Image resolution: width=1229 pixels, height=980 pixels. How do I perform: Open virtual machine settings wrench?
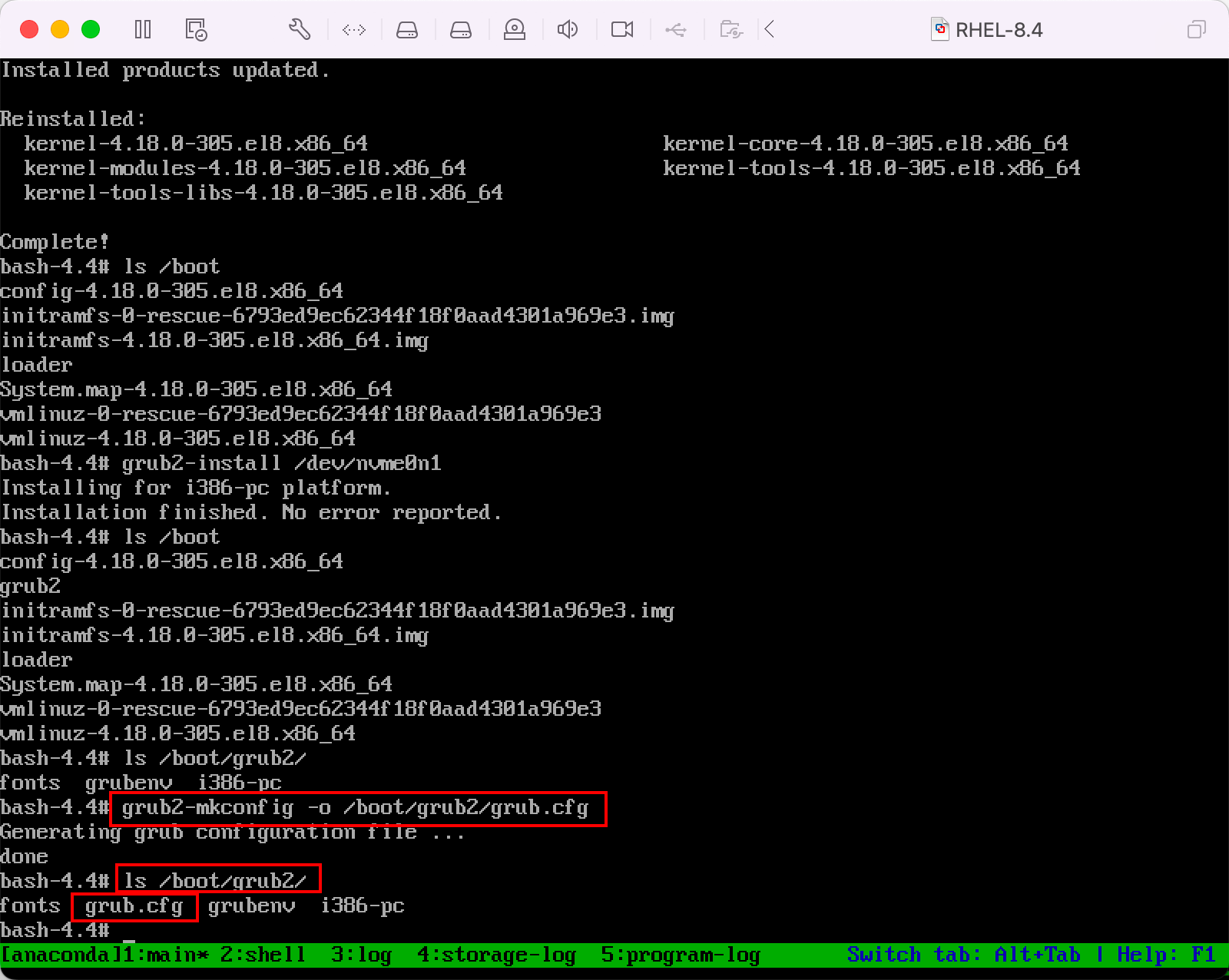coord(300,30)
